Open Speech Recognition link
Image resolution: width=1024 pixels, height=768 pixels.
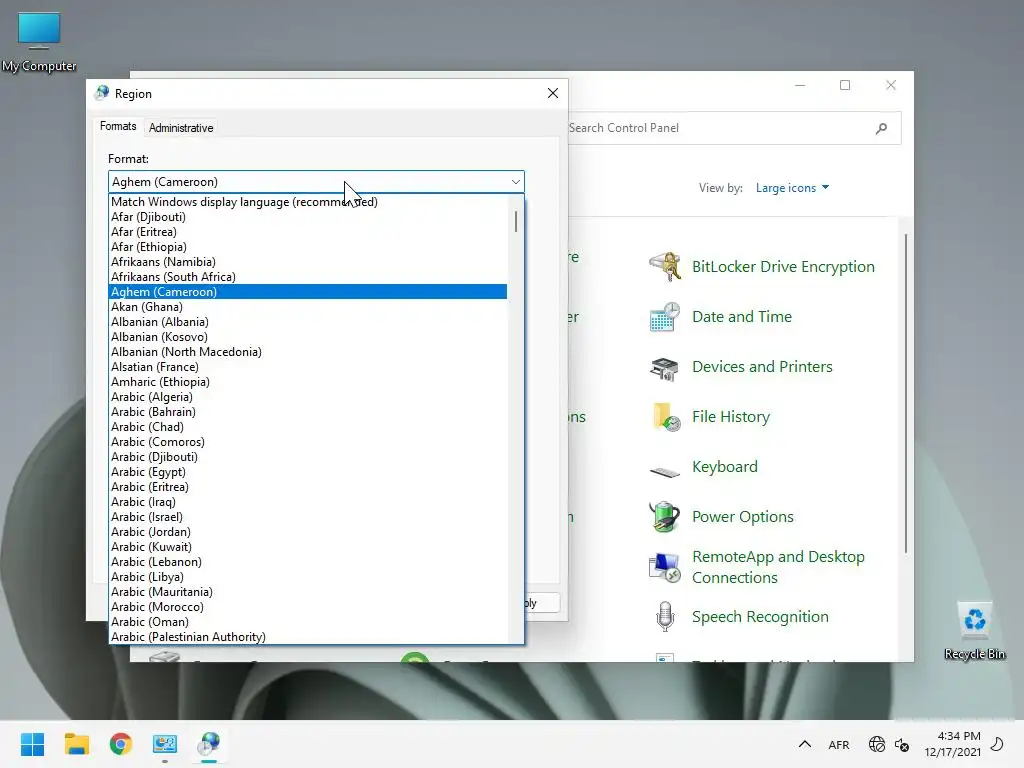tap(760, 616)
